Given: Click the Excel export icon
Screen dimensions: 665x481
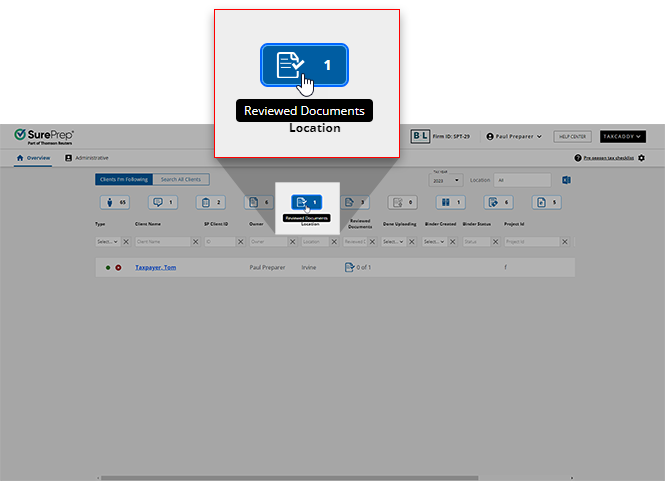Looking at the screenshot, I should pyautogui.click(x=566, y=180).
